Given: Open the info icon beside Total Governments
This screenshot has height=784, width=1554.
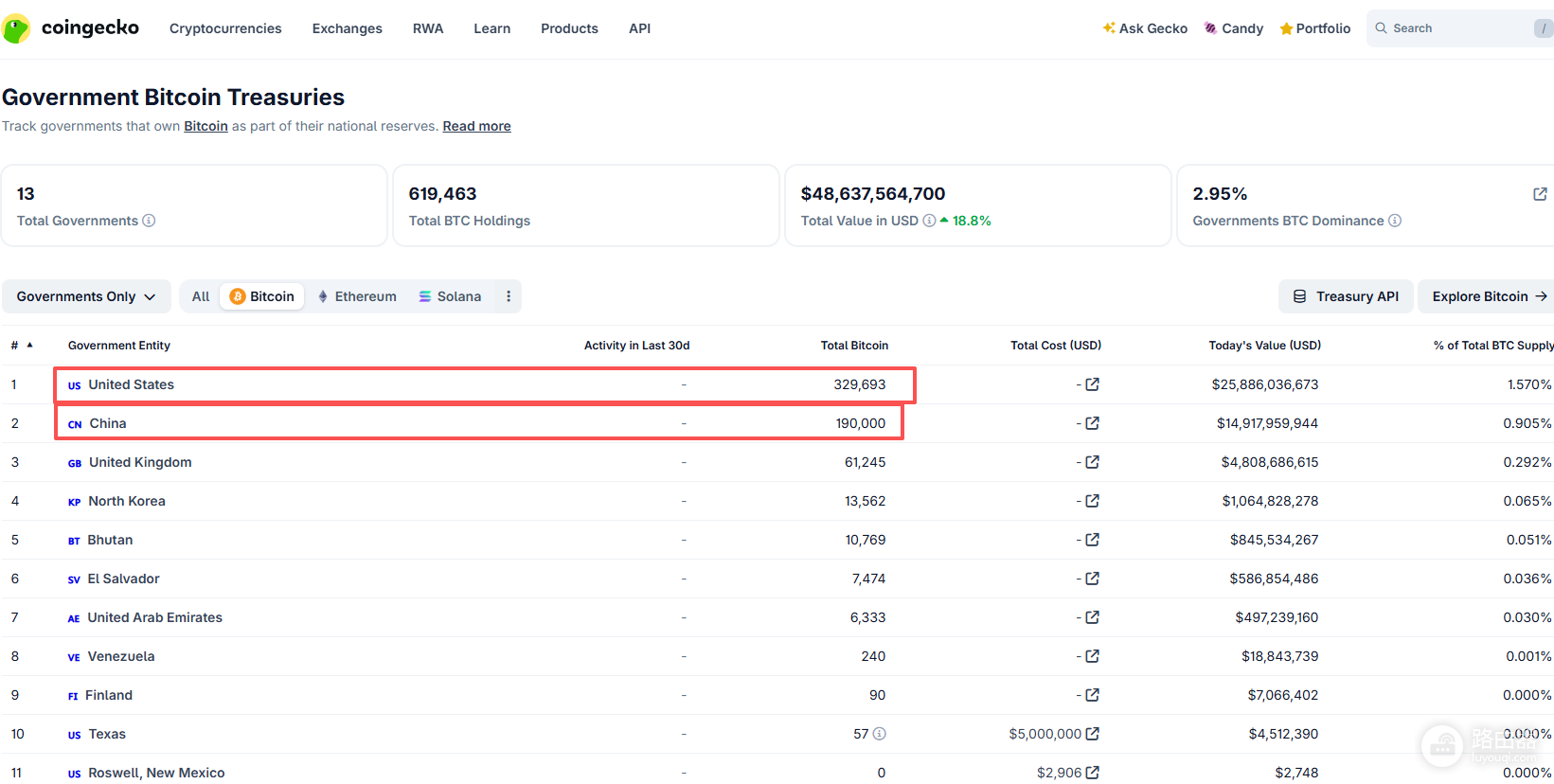Looking at the screenshot, I should pyautogui.click(x=149, y=221).
